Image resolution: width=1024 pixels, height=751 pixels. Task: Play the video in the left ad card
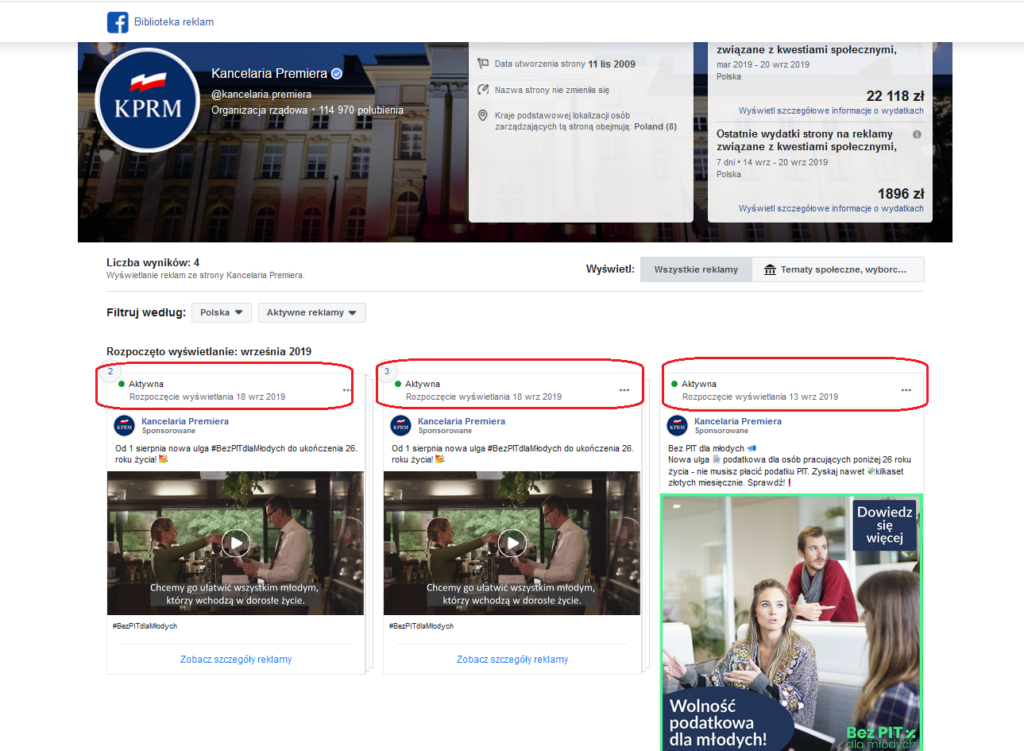tap(236, 543)
